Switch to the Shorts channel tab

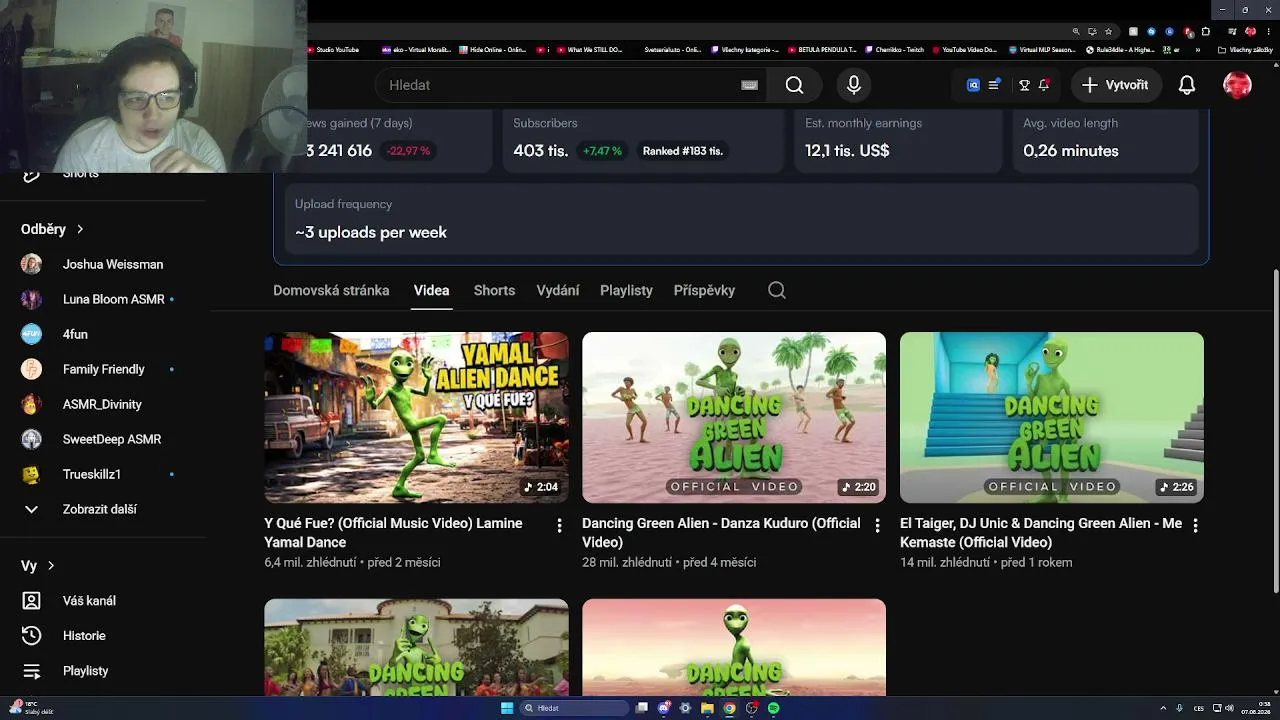tap(494, 290)
